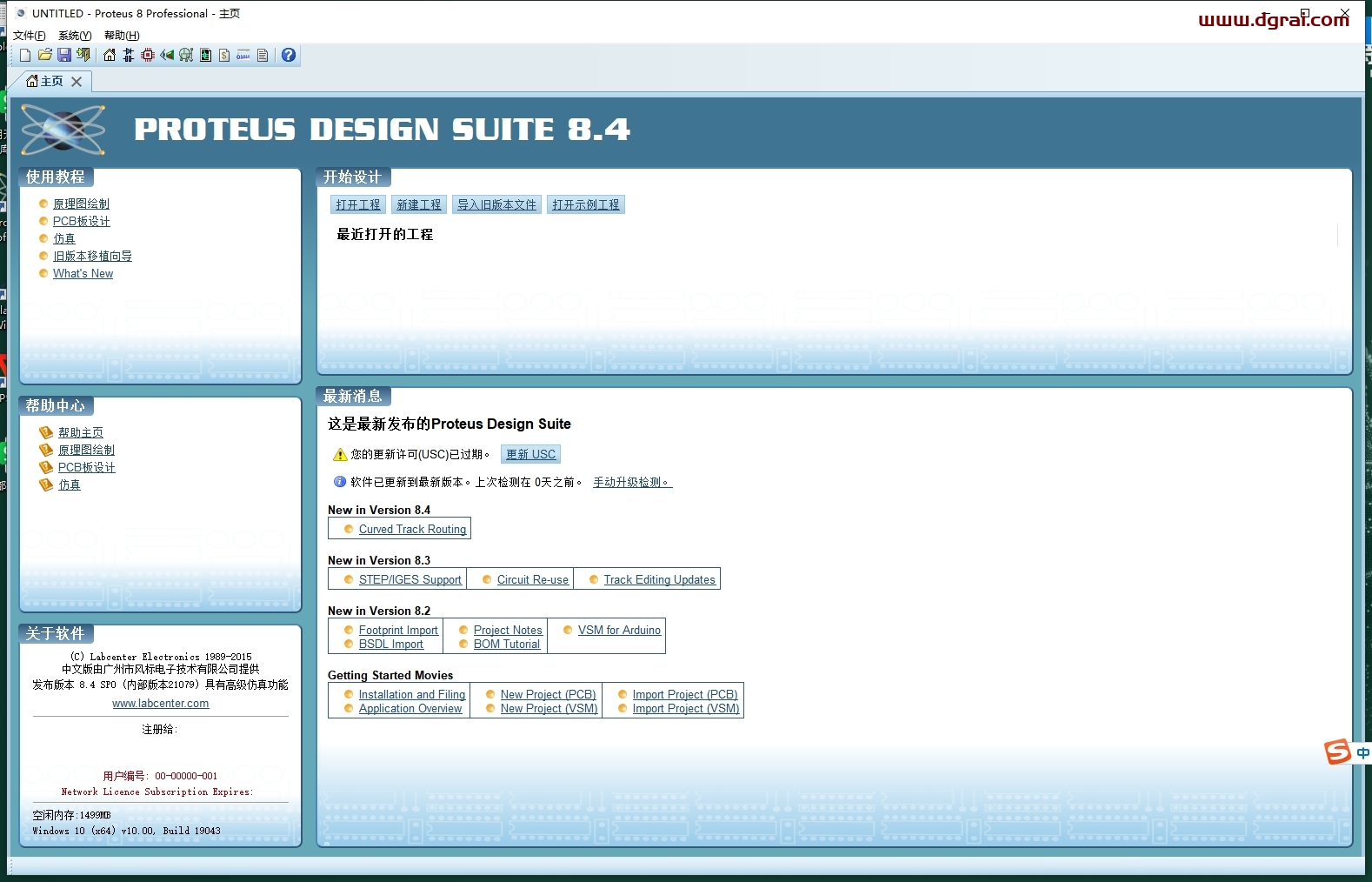Viewport: 1372px width, 882px height.
Task: Play the Installation and Filing movie
Action: (x=412, y=694)
